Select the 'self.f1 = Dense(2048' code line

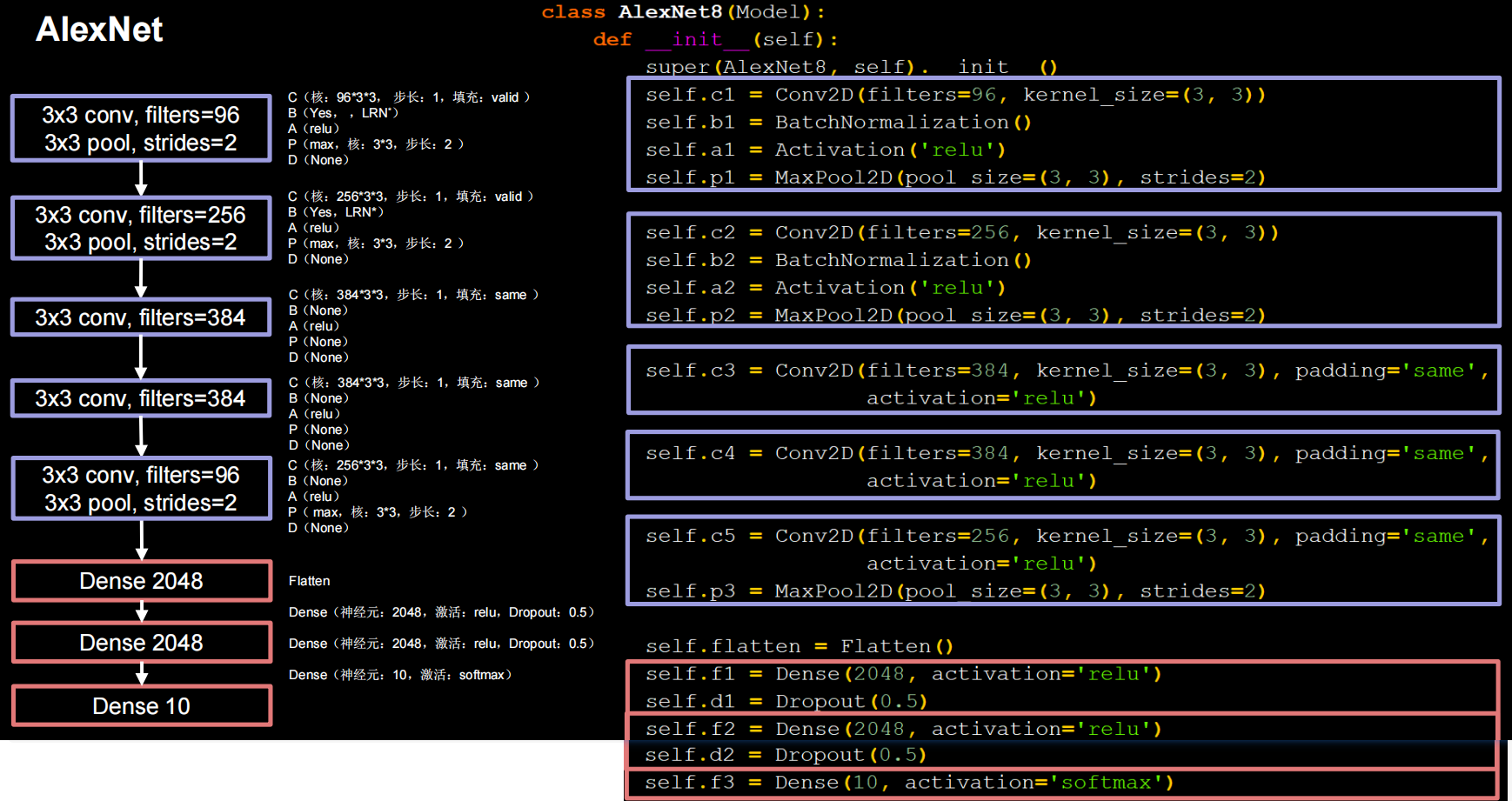904,673
